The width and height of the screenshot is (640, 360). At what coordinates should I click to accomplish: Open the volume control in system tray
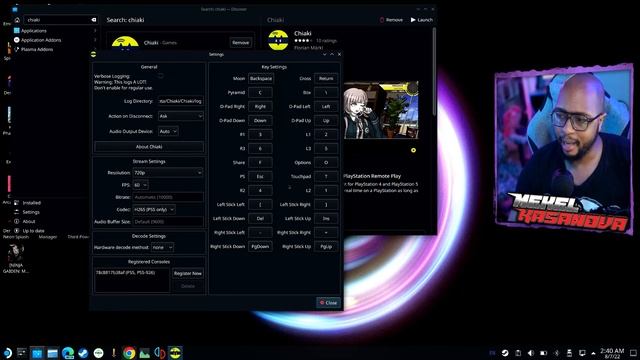click(x=531, y=353)
